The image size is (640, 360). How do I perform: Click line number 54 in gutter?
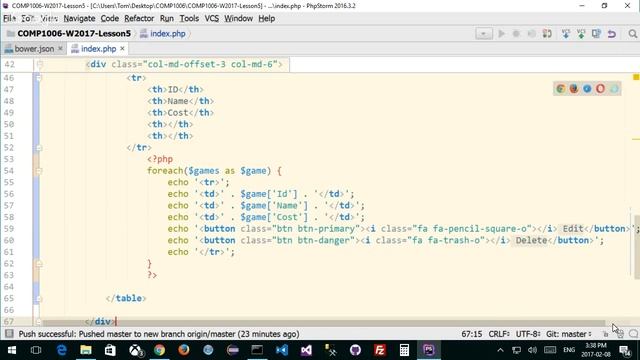pyautogui.click(x=9, y=171)
